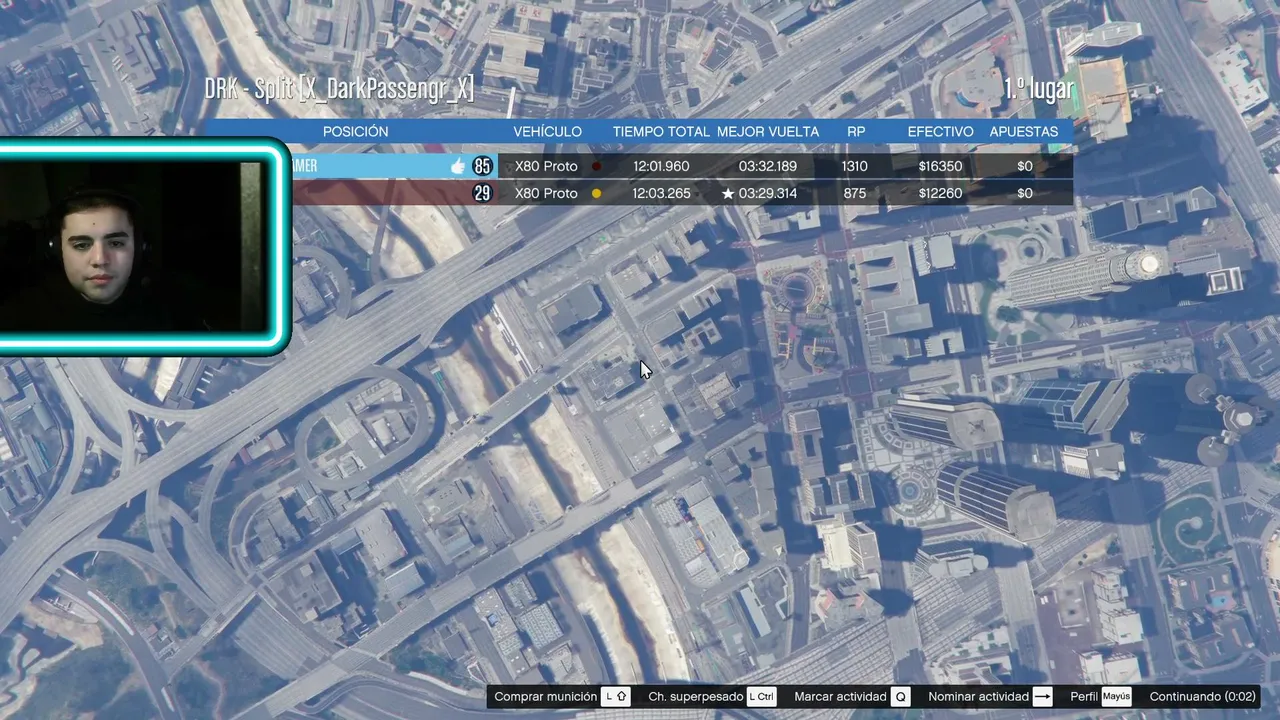This screenshot has height=720, width=1280.
Task: Click the TIEMPO TOTAL column header
Action: (661, 131)
